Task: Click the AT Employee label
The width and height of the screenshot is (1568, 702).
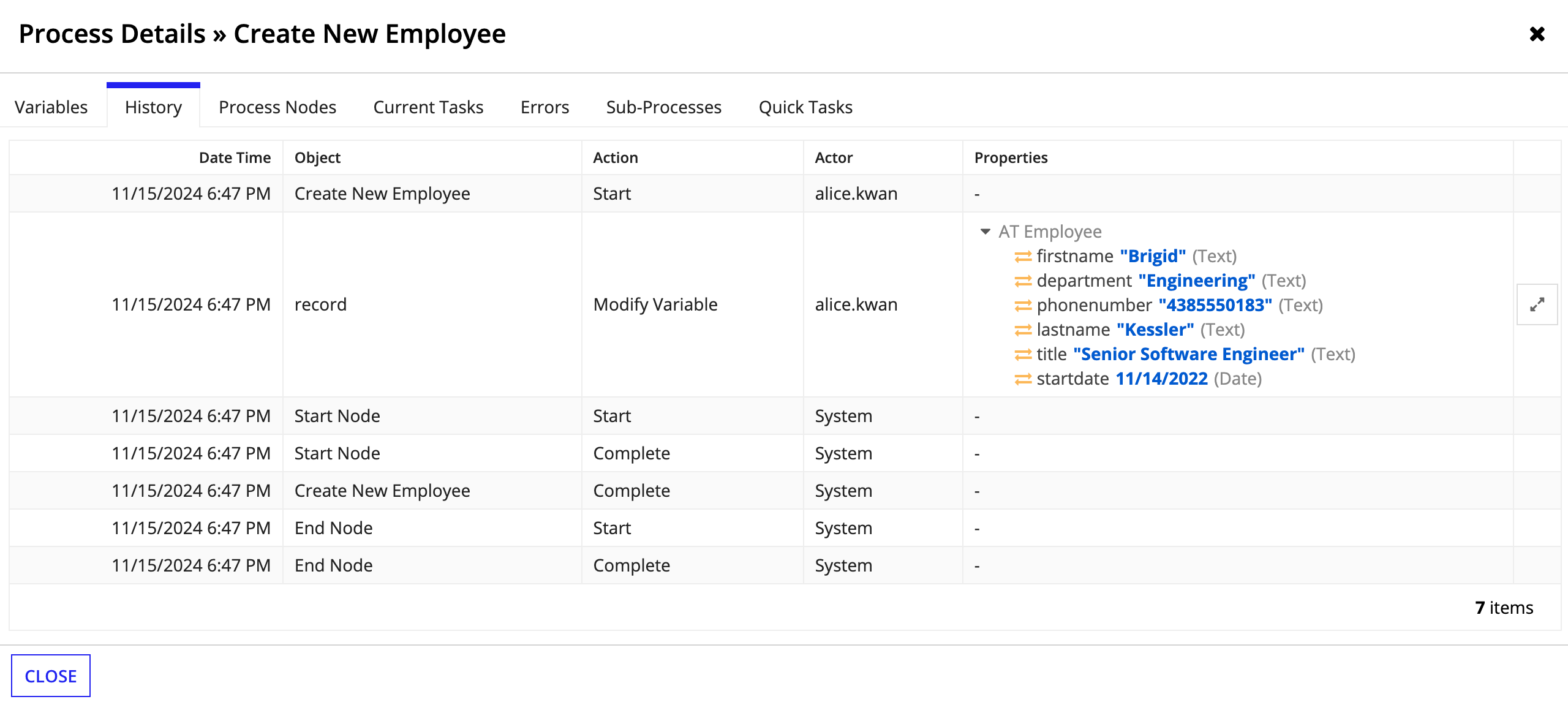Action: coord(1050,232)
